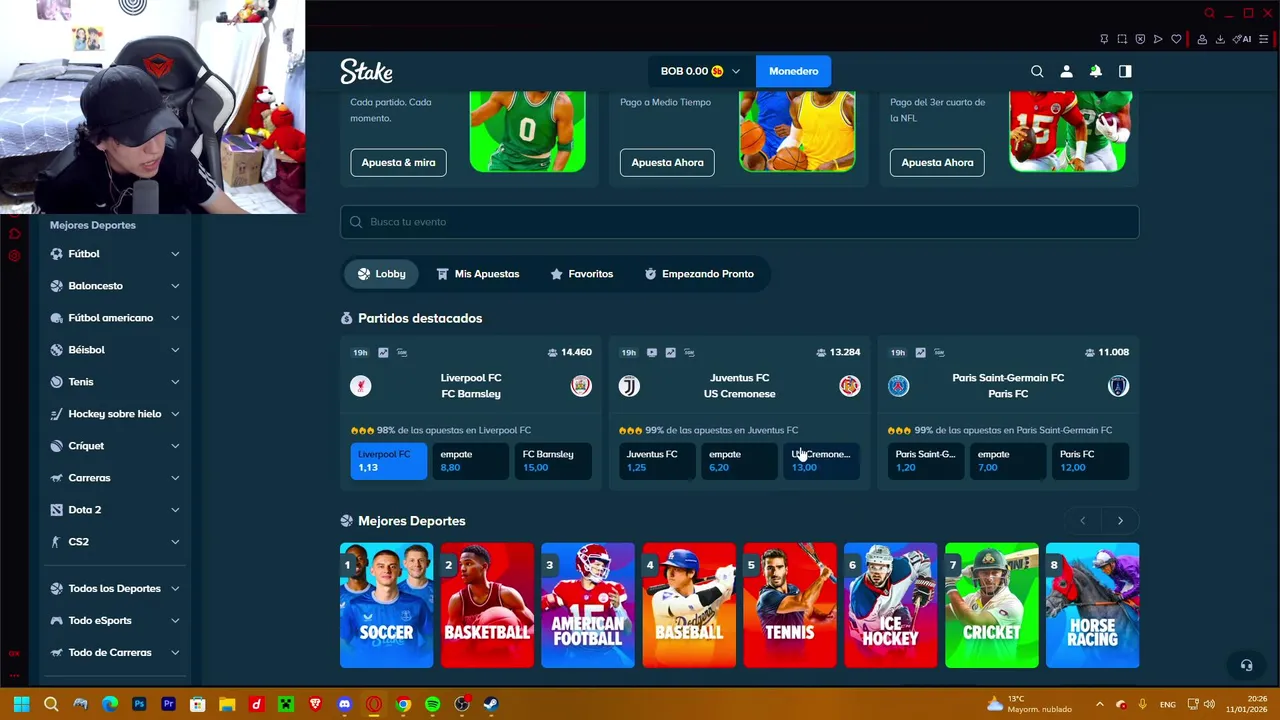Expand the Dota 2 sidebar section
The image size is (1280, 720).
[x=115, y=510]
